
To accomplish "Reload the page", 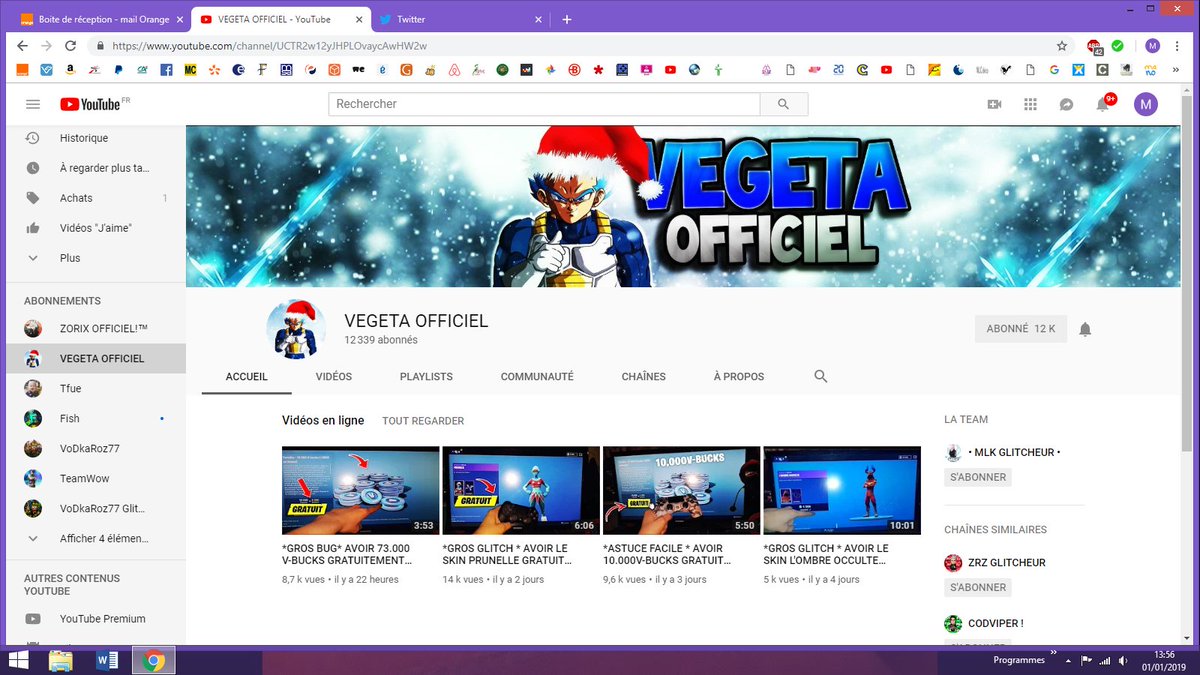I will pos(70,46).
